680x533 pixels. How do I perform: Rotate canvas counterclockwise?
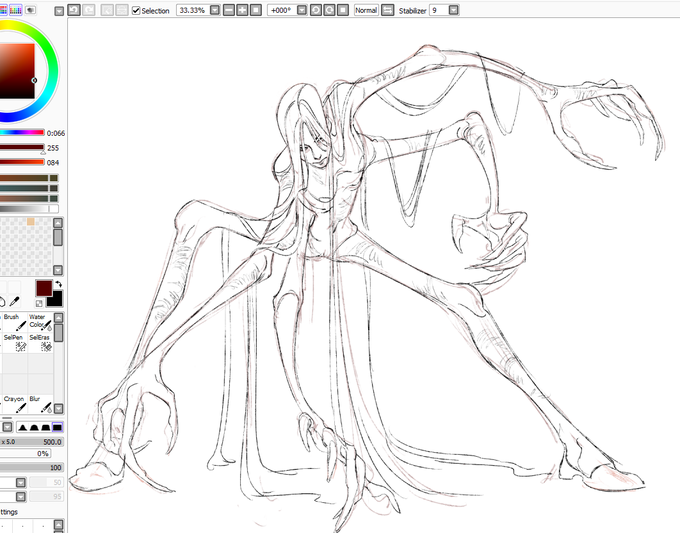[x=316, y=10]
